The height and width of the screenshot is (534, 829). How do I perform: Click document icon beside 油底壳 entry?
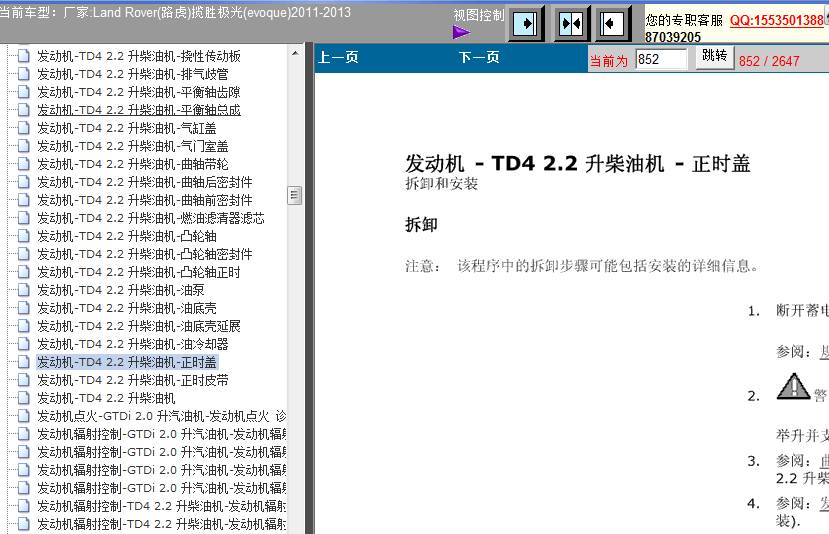pos(23,308)
